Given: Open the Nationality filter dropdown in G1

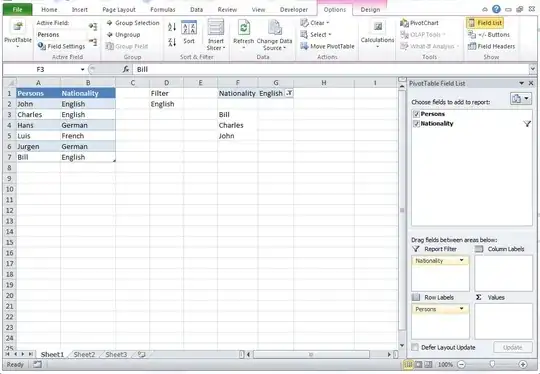Looking at the screenshot, I should click(x=289, y=93).
